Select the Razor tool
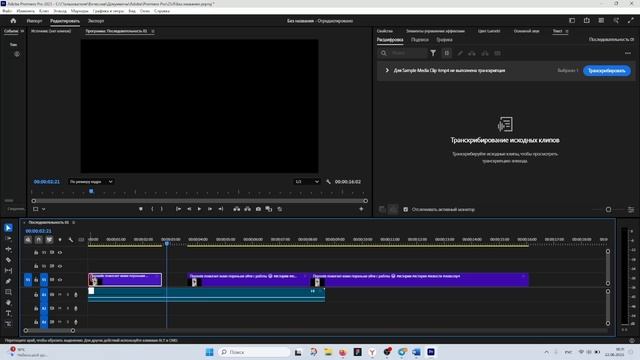Viewport: 640px width, 360px height. [8, 260]
